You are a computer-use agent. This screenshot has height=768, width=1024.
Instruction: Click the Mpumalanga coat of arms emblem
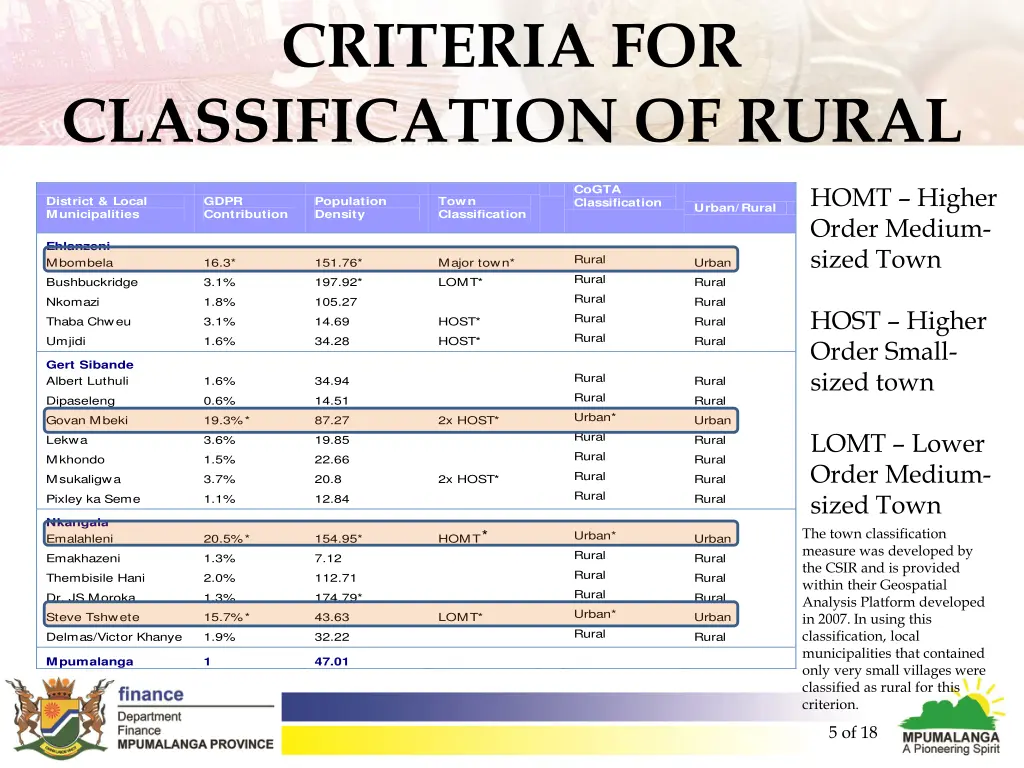56,717
